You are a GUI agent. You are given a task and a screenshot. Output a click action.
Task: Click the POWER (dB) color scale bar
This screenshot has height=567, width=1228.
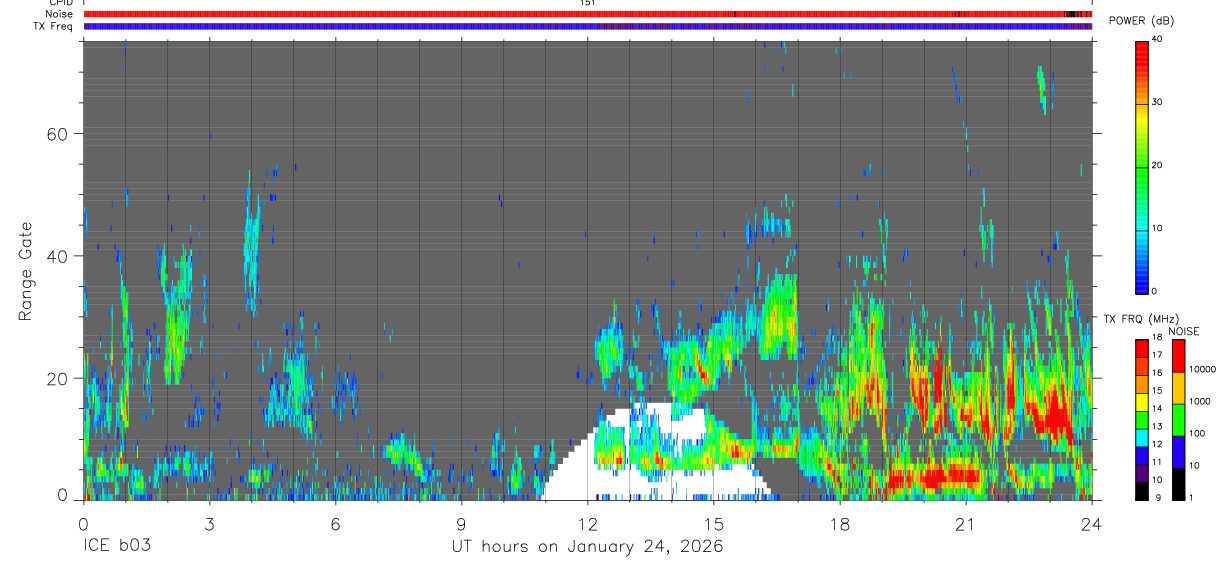click(x=1142, y=166)
